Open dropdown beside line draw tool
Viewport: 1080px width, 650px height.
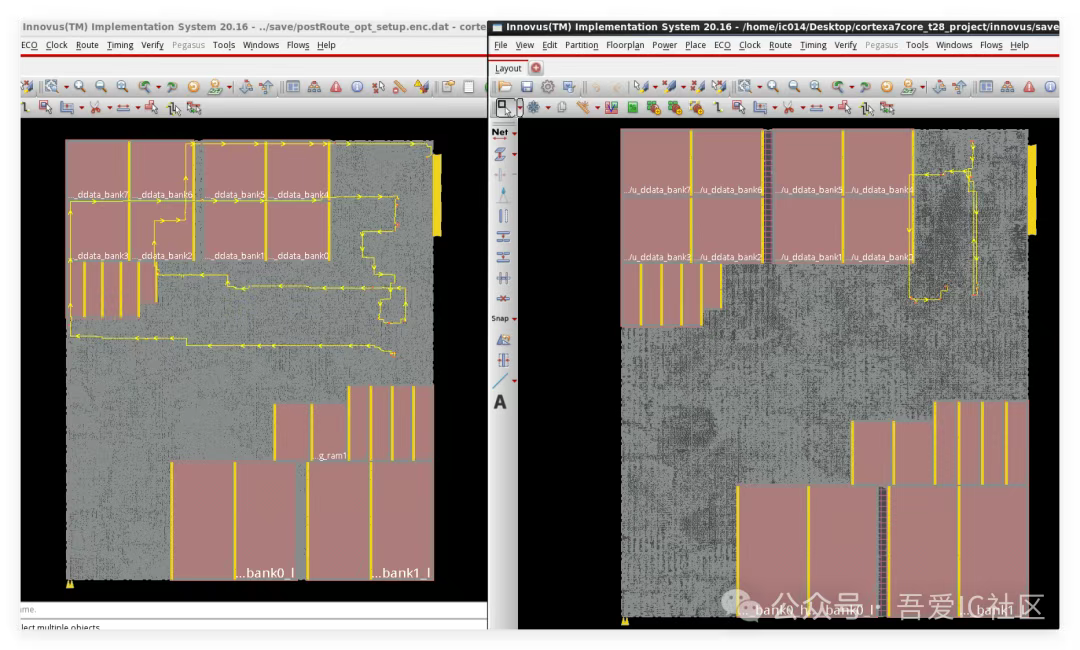click(x=515, y=381)
